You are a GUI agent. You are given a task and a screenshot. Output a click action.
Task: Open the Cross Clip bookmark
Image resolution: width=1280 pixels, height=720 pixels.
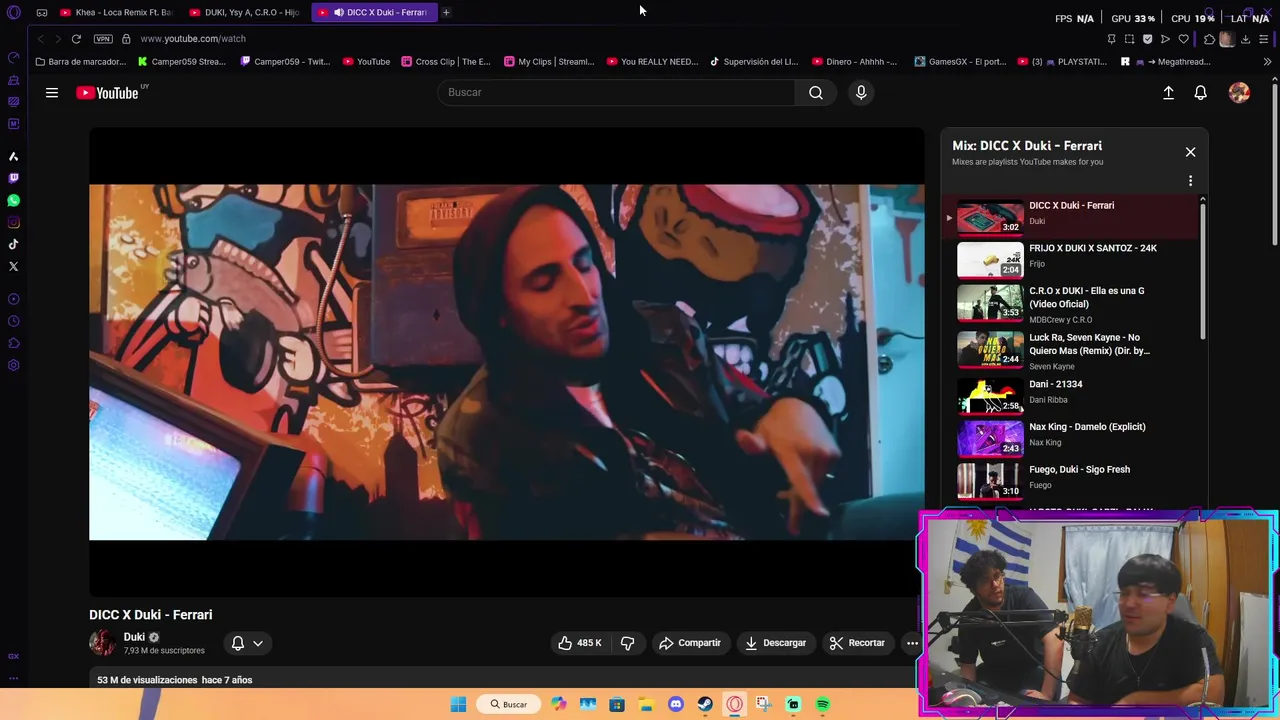tap(446, 61)
